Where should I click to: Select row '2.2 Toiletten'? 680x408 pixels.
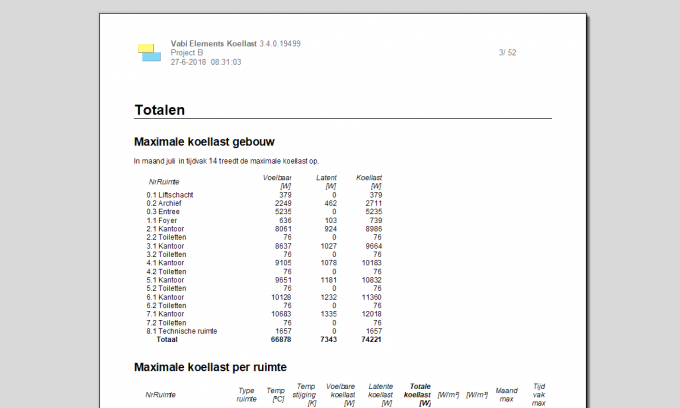tap(264, 237)
